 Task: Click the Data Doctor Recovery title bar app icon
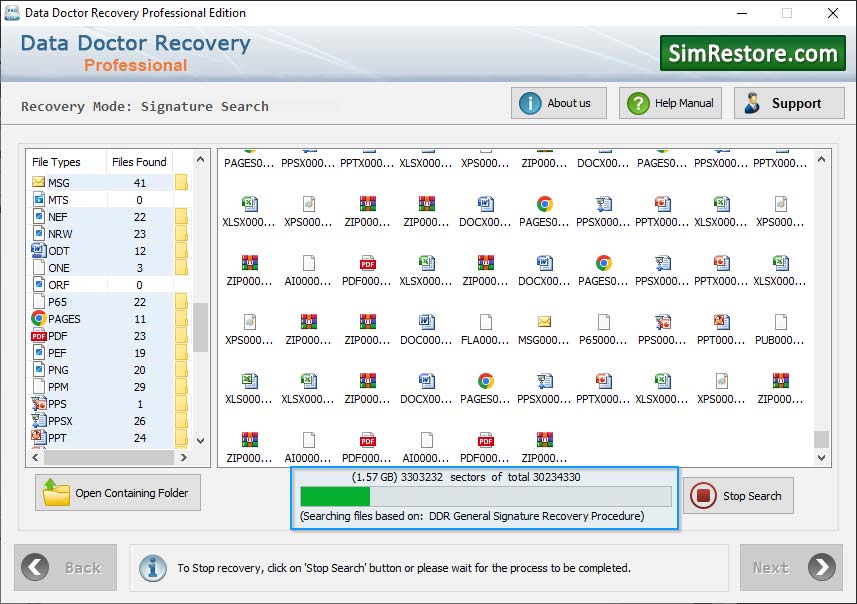click(x=11, y=13)
